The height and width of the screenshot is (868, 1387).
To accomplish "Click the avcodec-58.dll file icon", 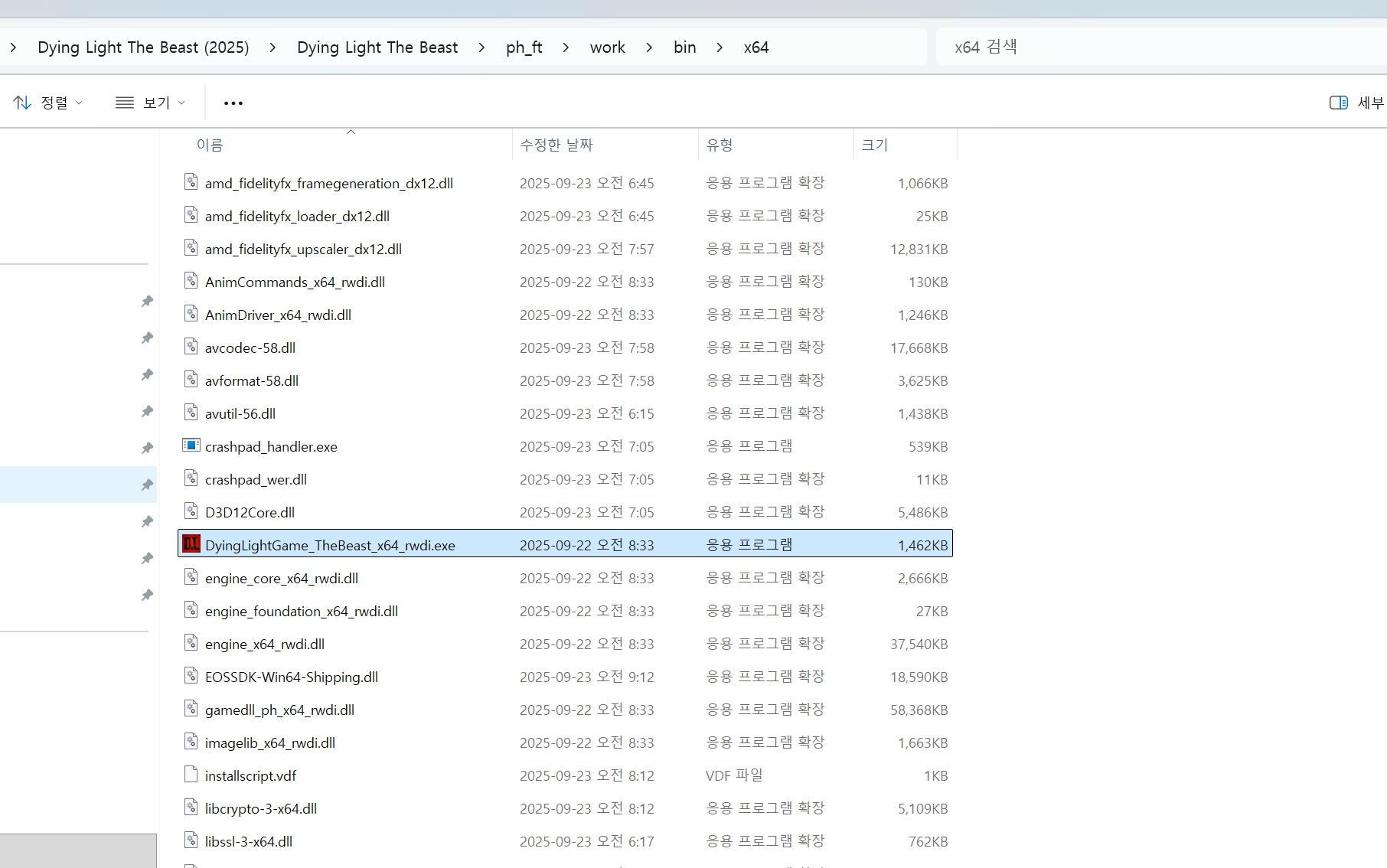I will tap(191, 347).
